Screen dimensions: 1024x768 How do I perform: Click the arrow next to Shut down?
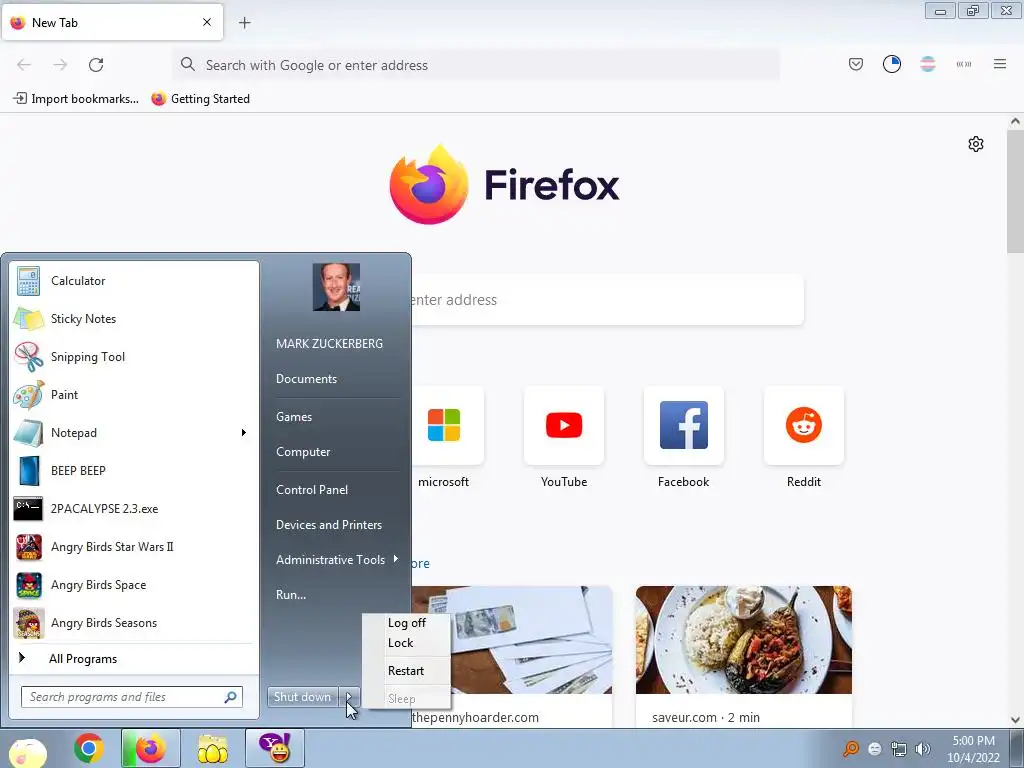tap(349, 697)
